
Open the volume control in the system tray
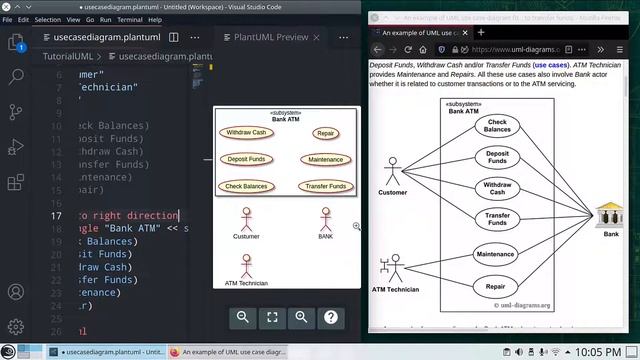519,352
